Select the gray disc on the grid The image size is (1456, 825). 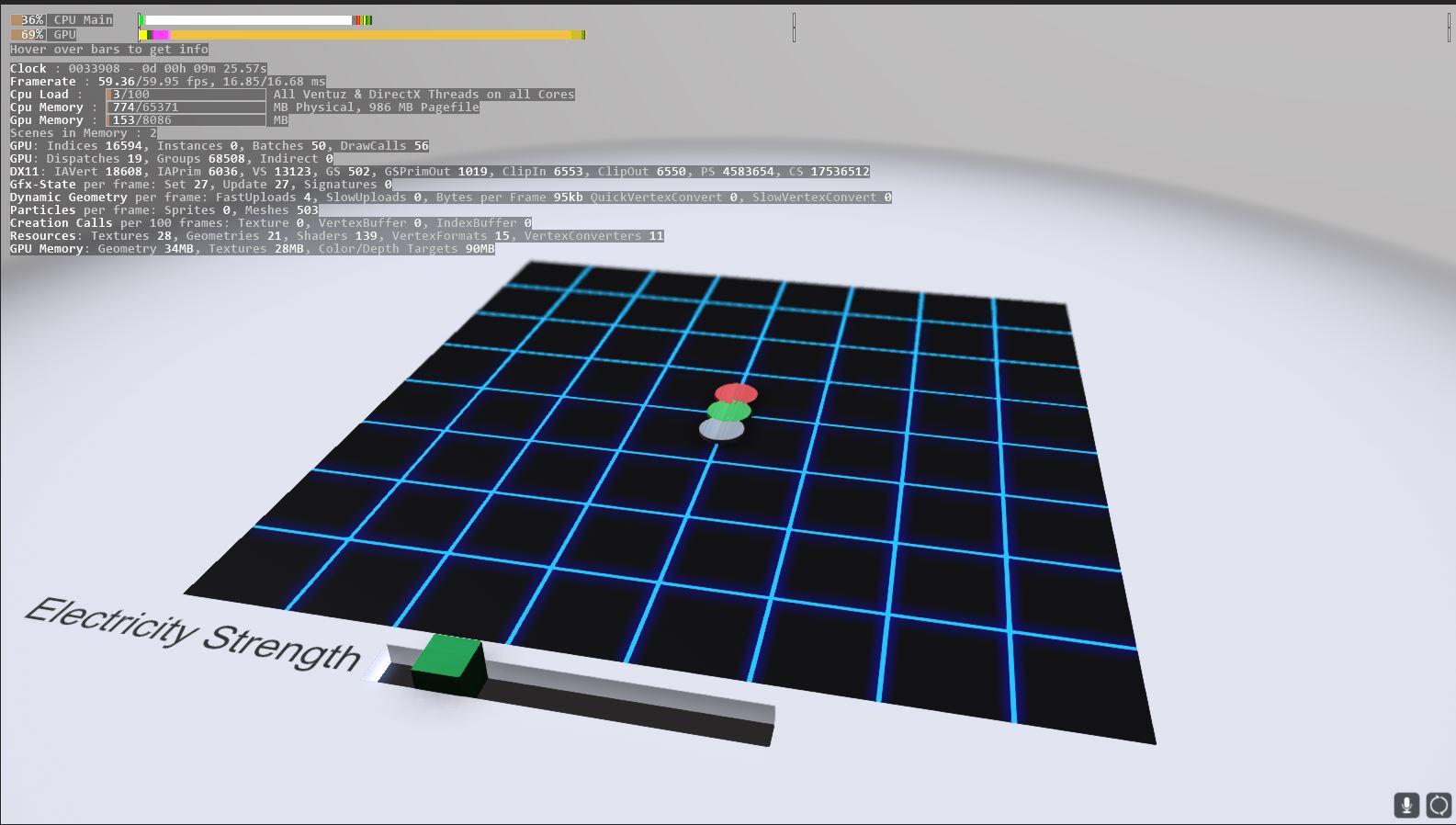tap(721, 429)
